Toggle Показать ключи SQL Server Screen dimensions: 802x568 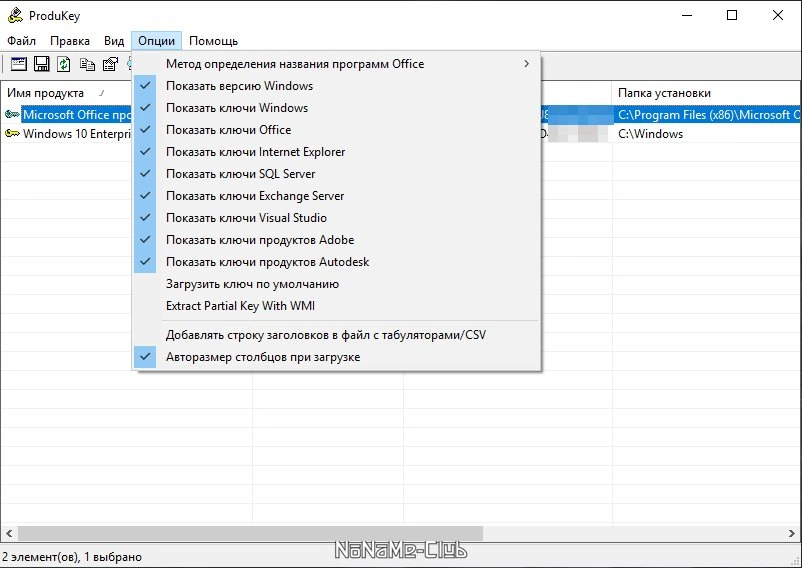pyautogui.click(x=337, y=174)
